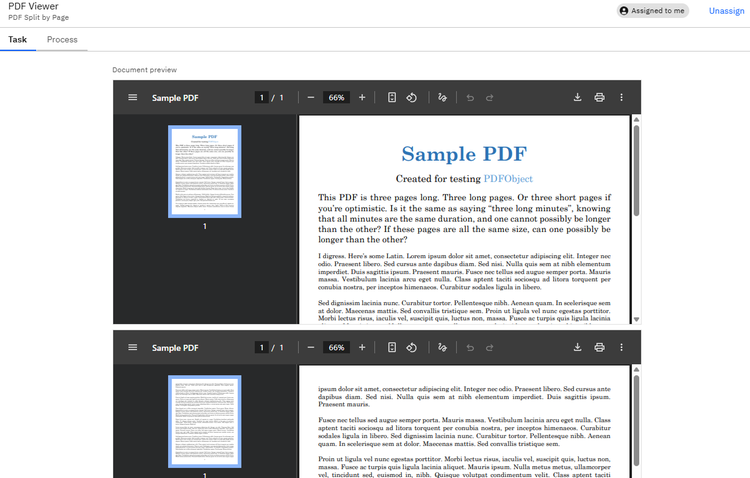Open annotation draw tool in top viewer
Image resolution: width=750 pixels, height=478 pixels.
pyautogui.click(x=442, y=98)
